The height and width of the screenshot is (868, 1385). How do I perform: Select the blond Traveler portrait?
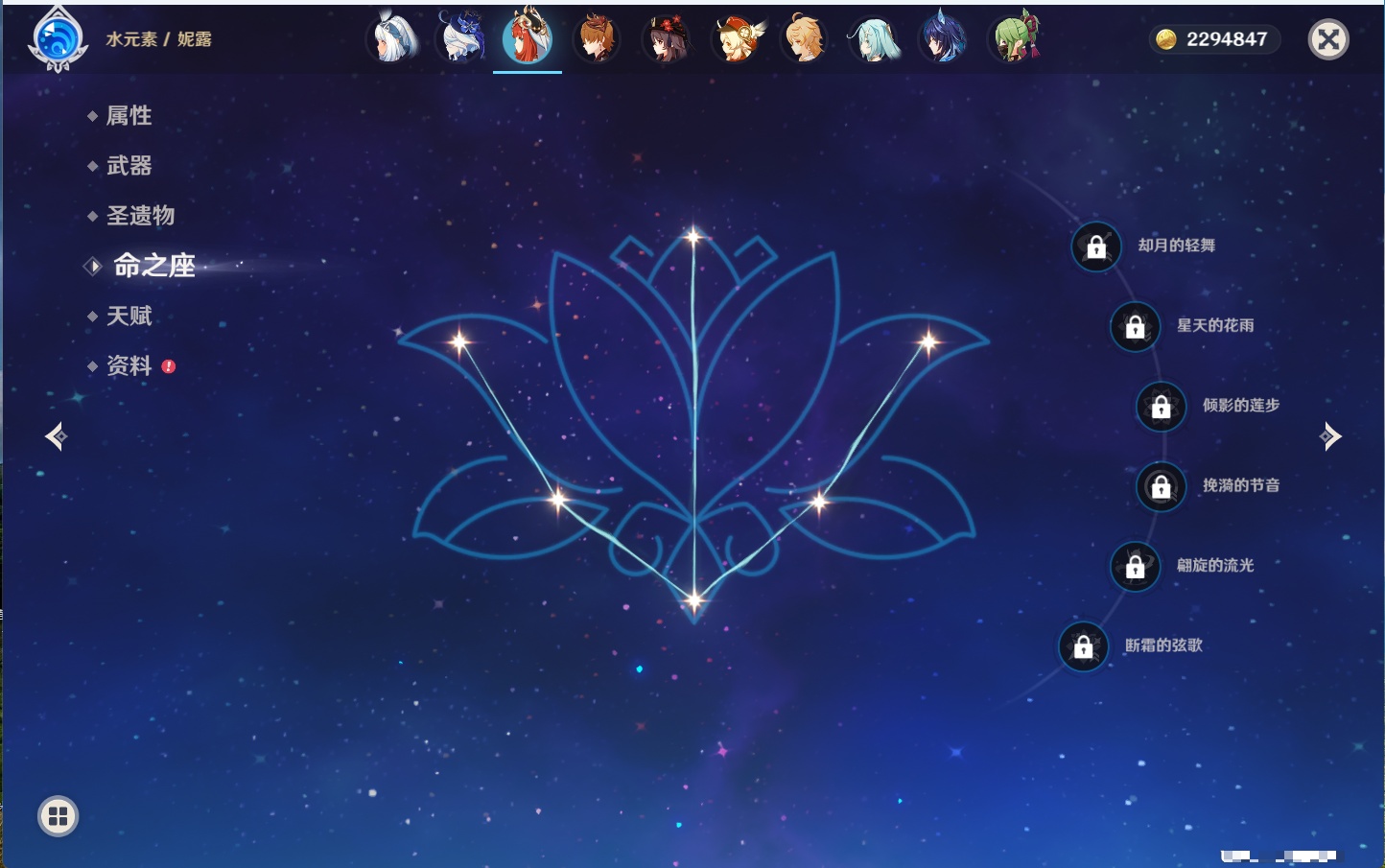pyautogui.click(x=805, y=39)
